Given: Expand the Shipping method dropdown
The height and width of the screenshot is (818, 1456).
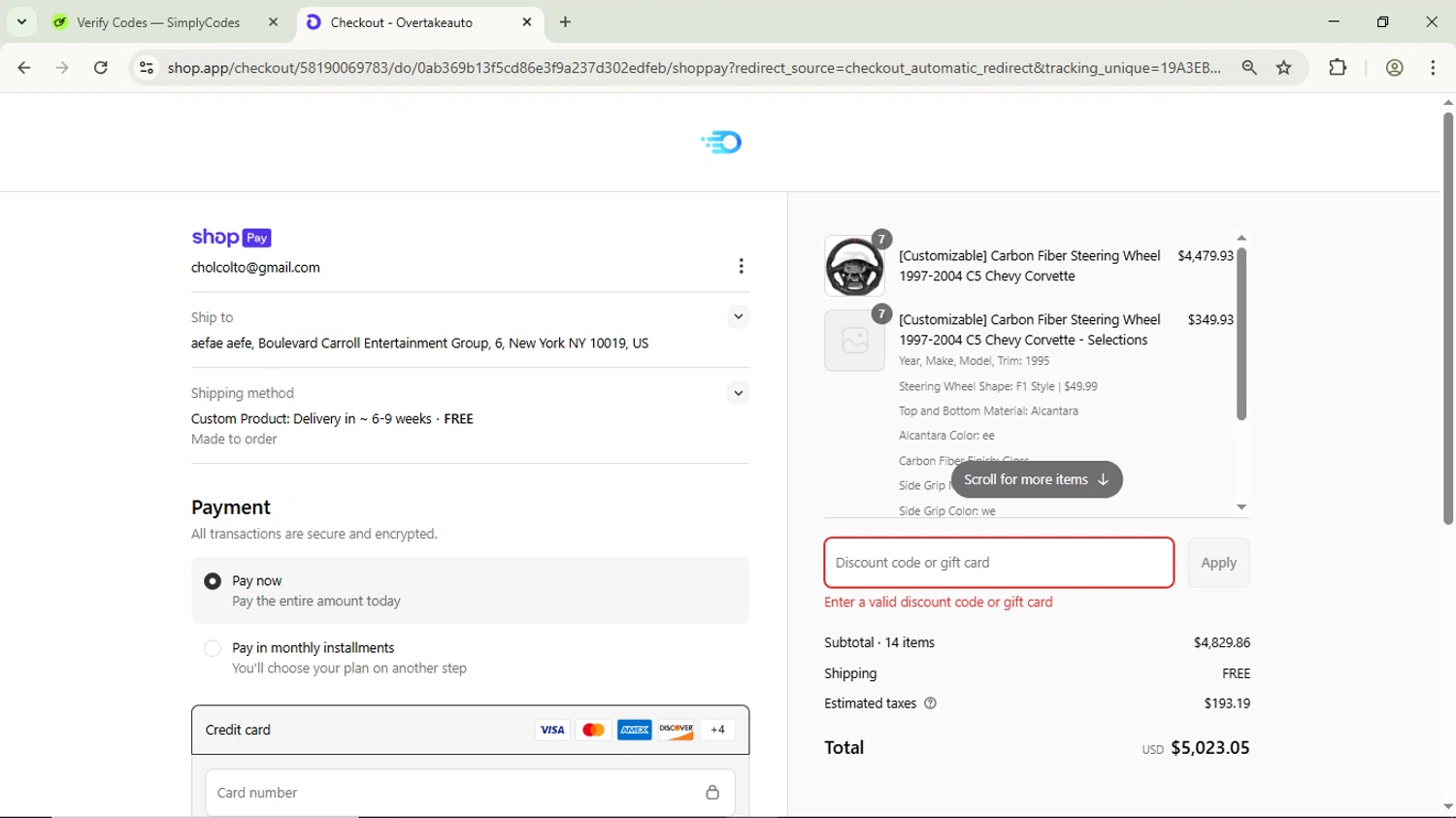Looking at the screenshot, I should click(739, 393).
